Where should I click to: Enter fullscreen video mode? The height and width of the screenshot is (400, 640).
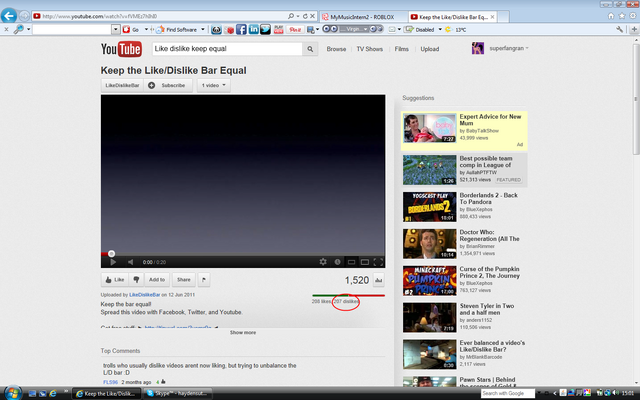coord(378,262)
